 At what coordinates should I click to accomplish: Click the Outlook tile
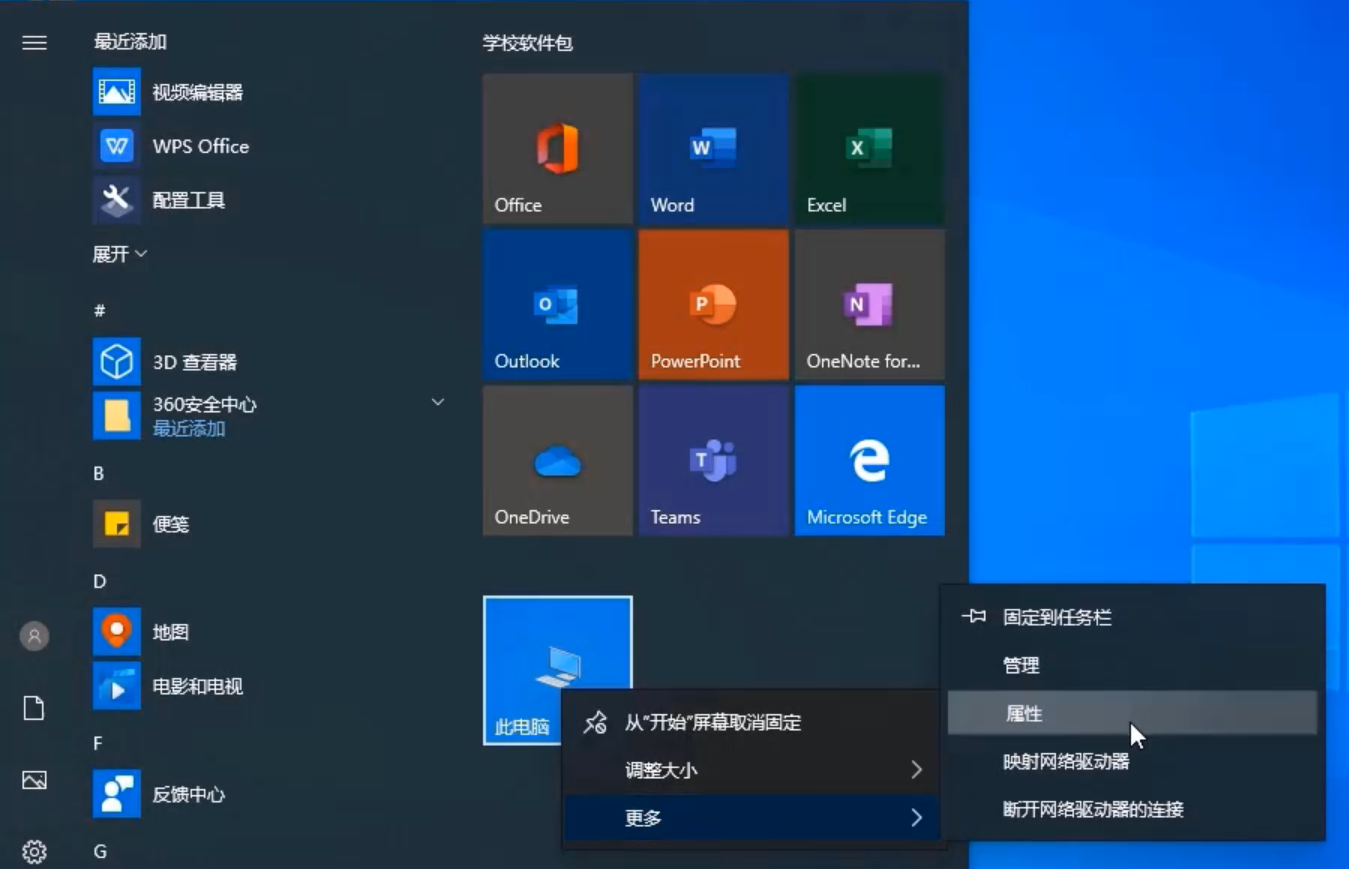pyautogui.click(x=557, y=305)
